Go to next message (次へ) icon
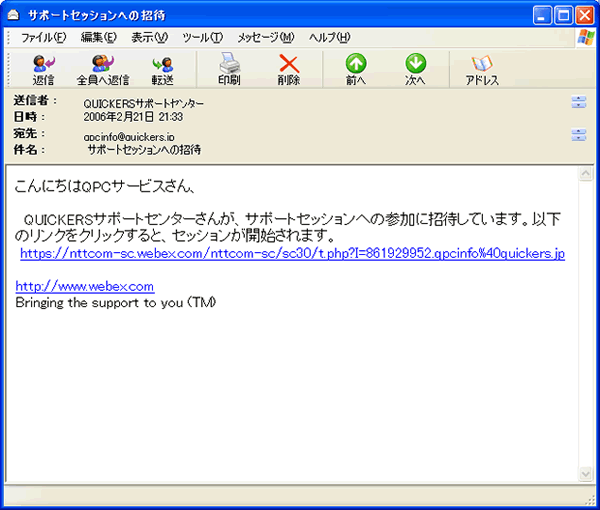 pos(416,69)
